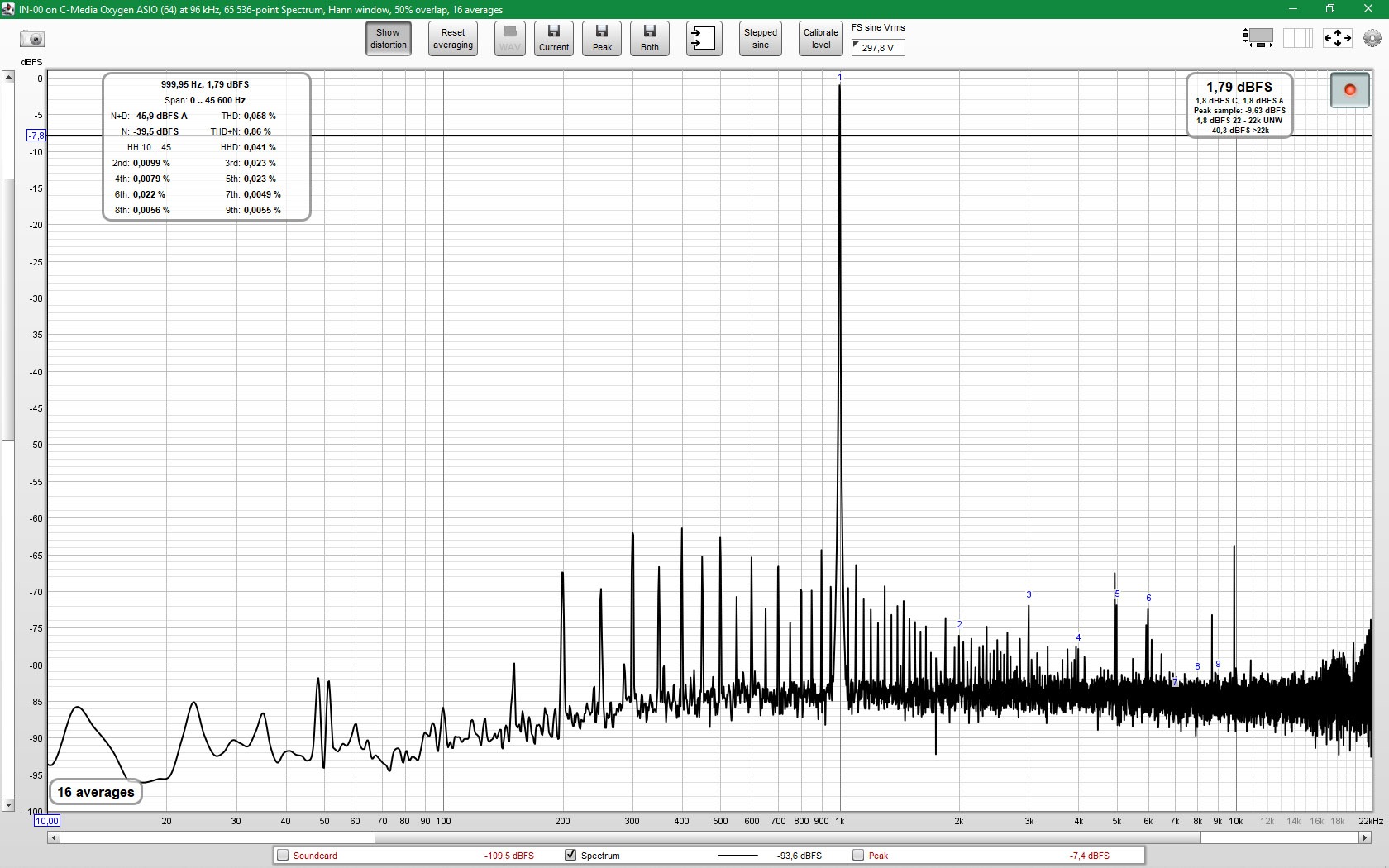This screenshot has height=868, width=1389.
Task: Click the greyed WAV save button
Action: 510,39
